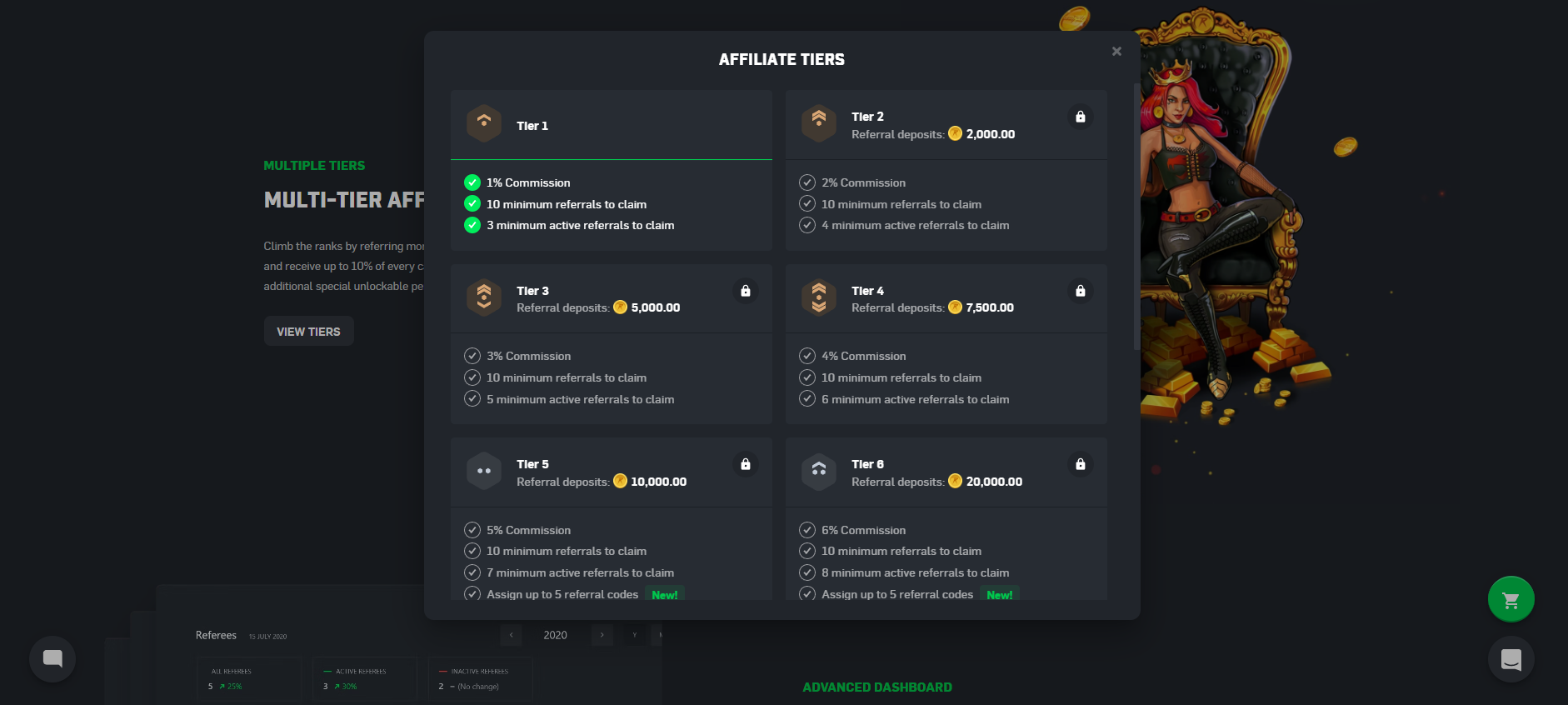
Task: Click the Tier 5 rank badge icon
Action: click(483, 472)
